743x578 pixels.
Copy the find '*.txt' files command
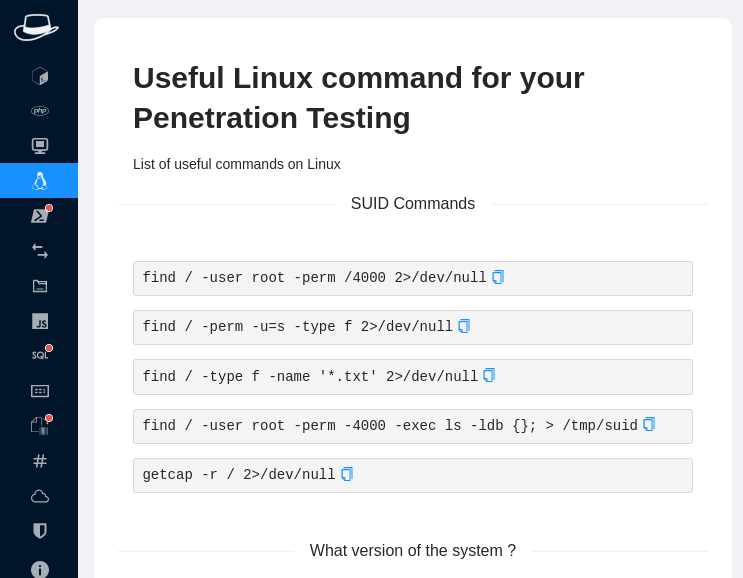pyautogui.click(x=489, y=375)
